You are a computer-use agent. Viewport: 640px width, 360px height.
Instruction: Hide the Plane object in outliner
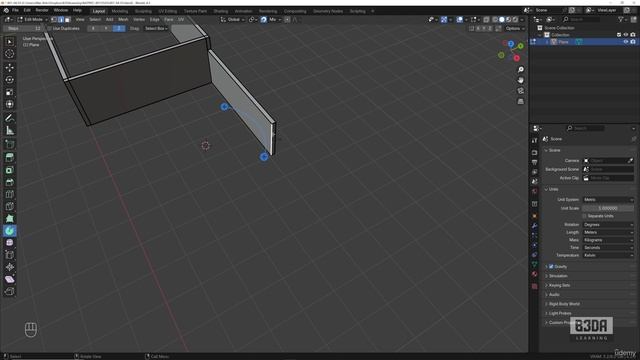[626, 42]
